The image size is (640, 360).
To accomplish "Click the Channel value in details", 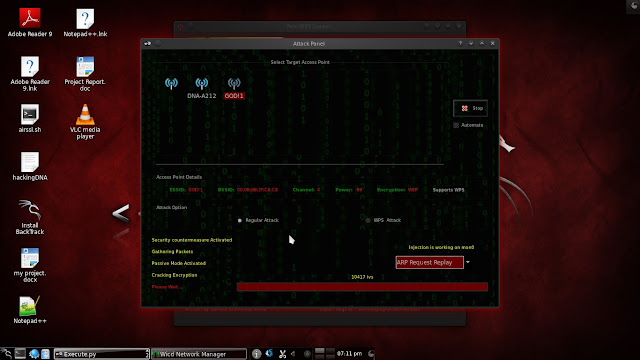I will (x=318, y=190).
